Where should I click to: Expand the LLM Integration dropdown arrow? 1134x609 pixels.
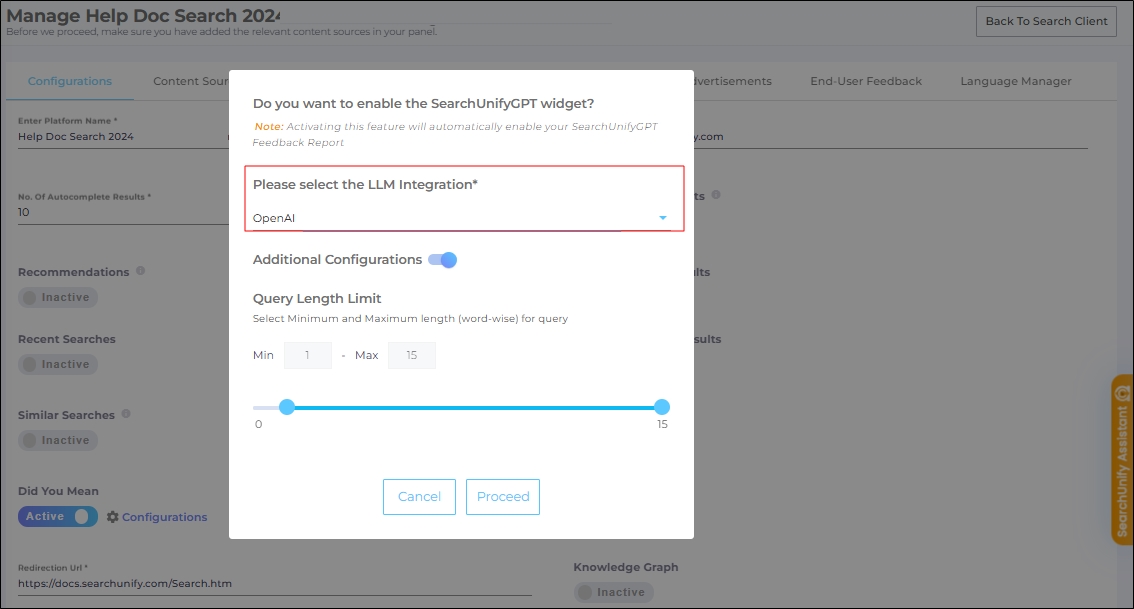[x=662, y=218]
